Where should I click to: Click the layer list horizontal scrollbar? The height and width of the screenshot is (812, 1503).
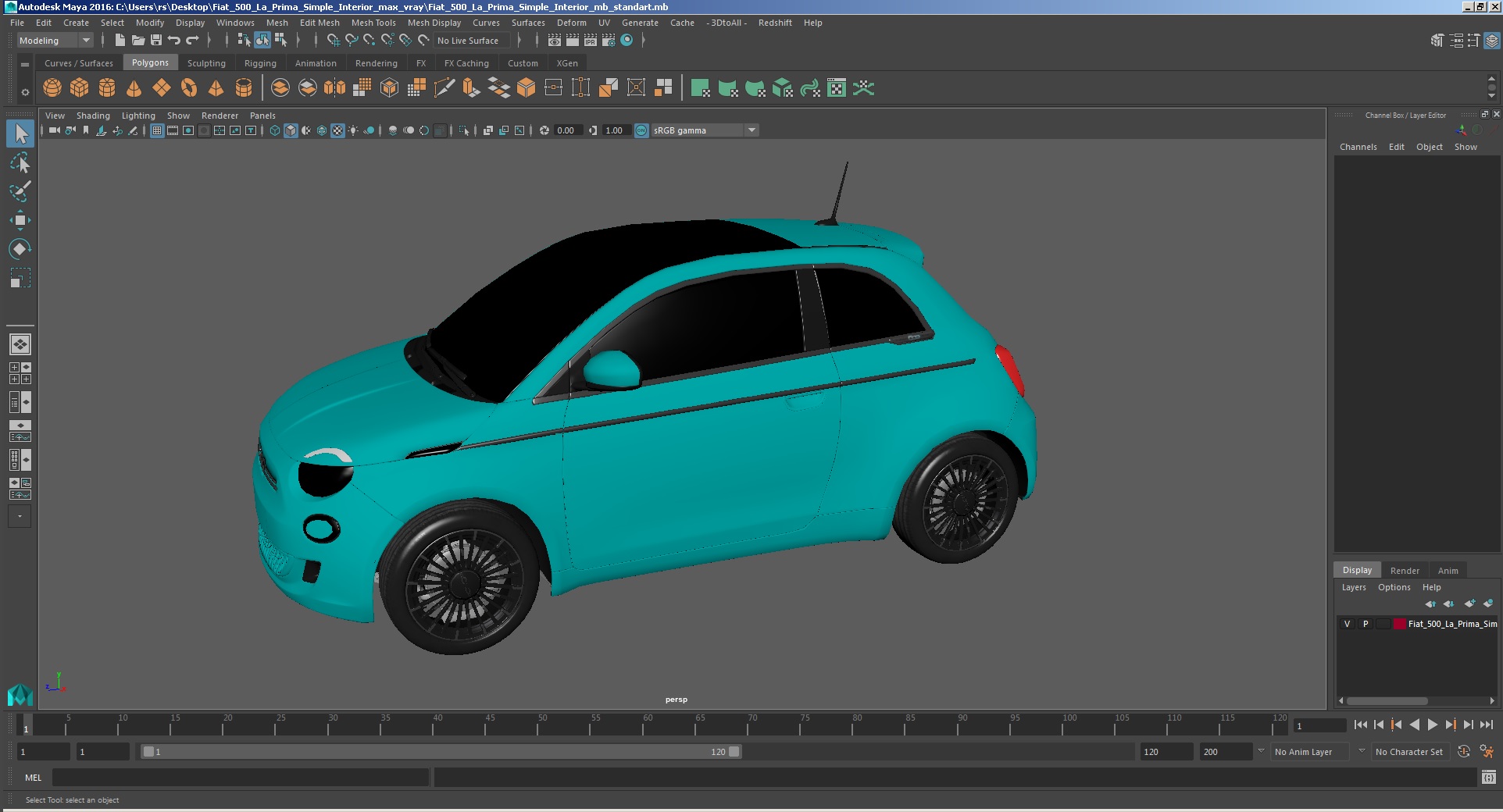1387,700
